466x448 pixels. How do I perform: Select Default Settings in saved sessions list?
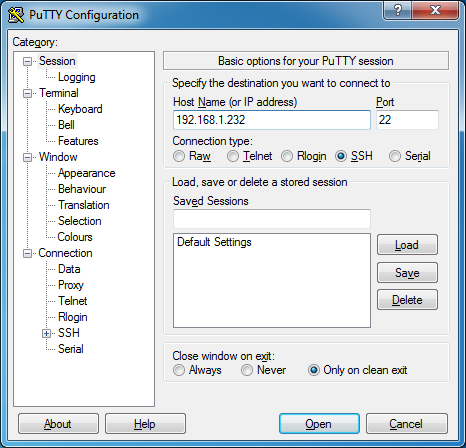pos(214,242)
